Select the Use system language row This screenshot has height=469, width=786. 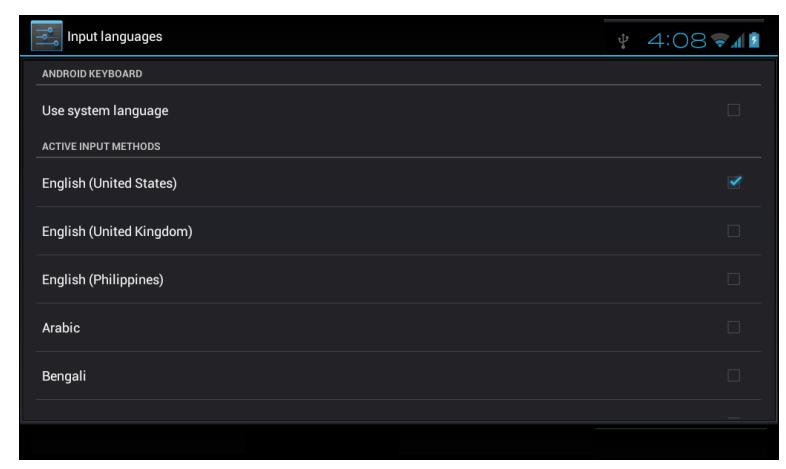399,110
